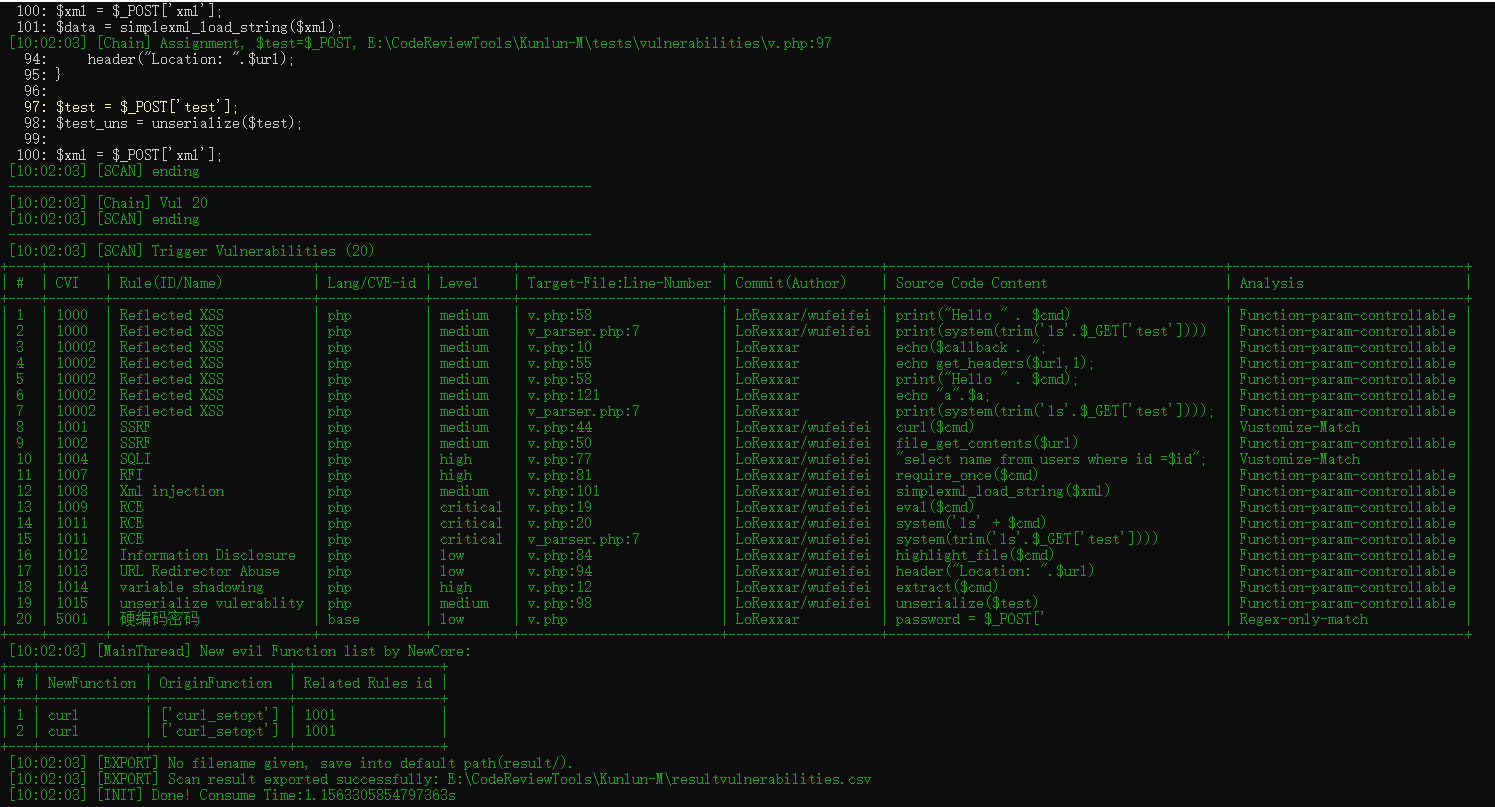Select the "[Chain] Vul 20" log line

[x=108, y=203]
